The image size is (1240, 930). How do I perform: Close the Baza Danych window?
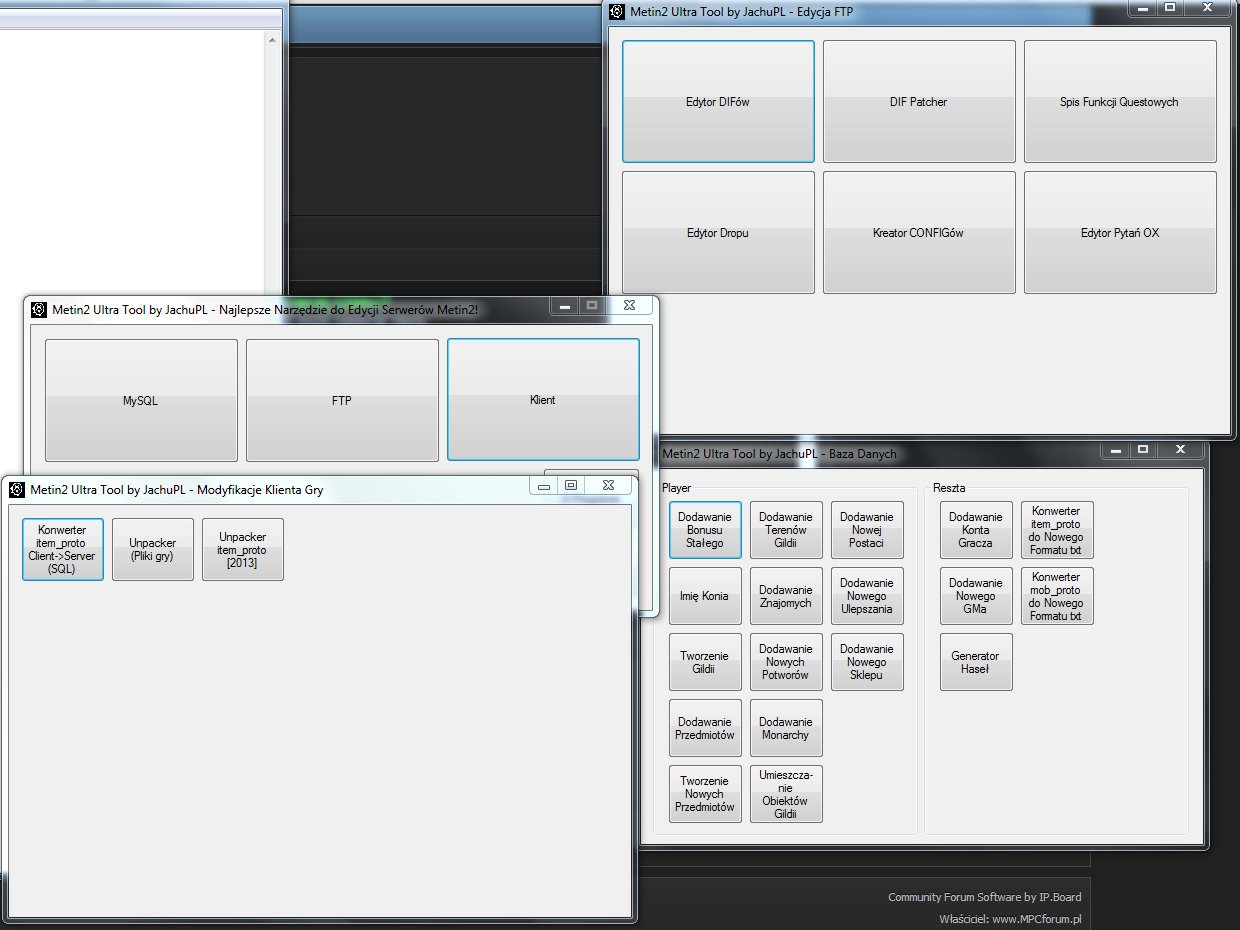1181,450
